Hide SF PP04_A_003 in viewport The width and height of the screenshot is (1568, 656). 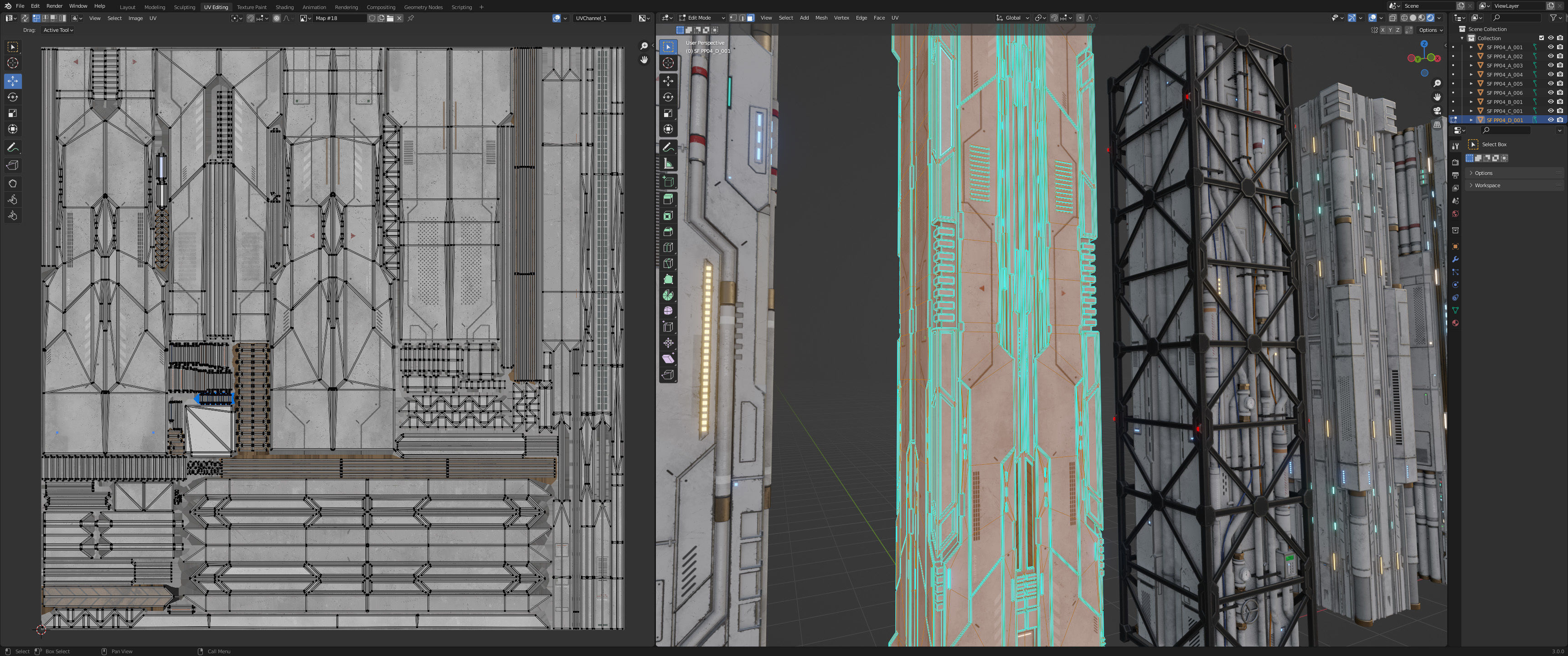(1550, 65)
